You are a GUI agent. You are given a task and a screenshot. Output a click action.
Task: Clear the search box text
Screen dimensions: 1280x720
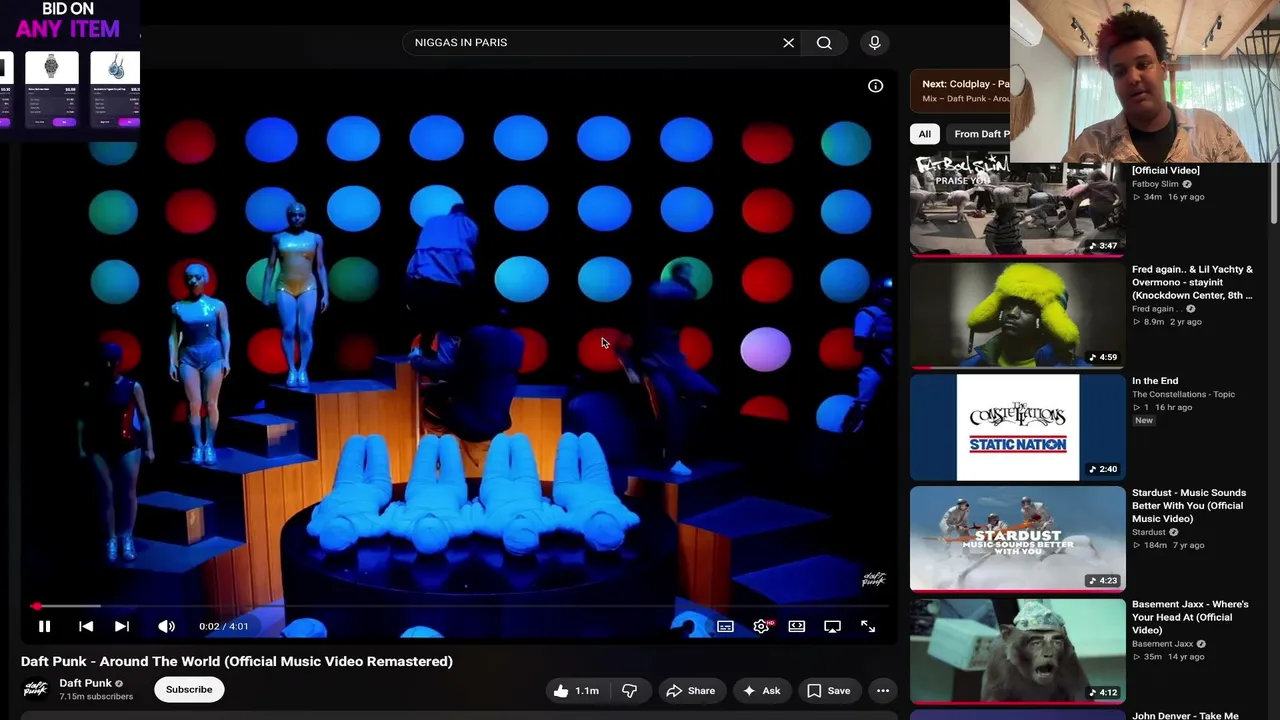point(788,43)
